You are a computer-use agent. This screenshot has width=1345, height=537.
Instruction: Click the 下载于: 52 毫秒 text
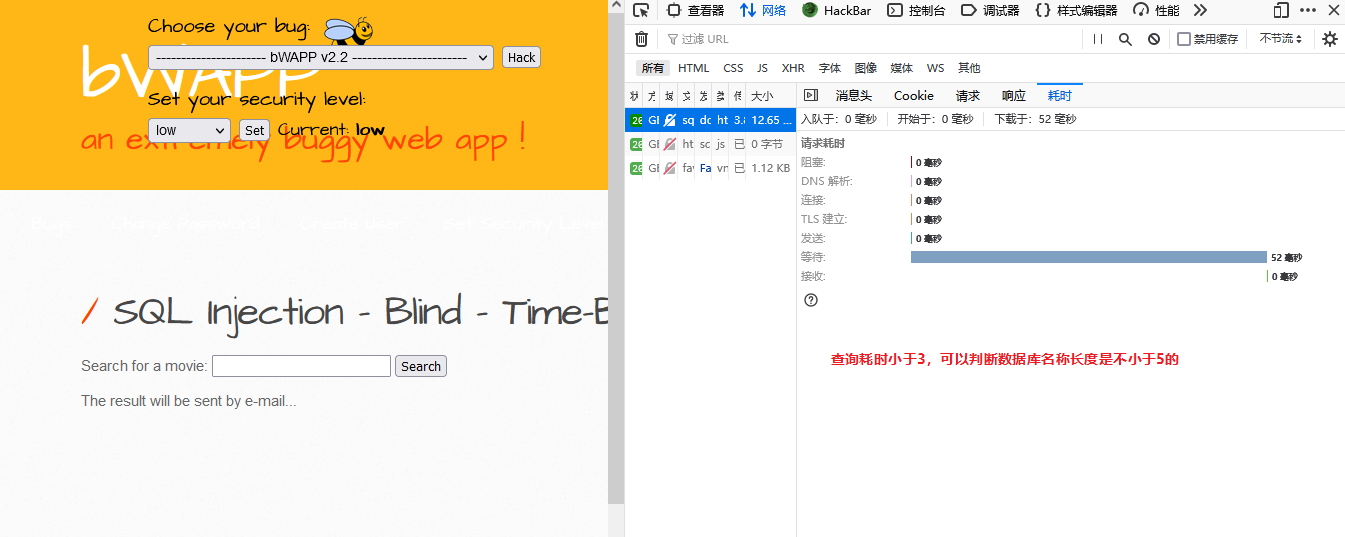[1035, 119]
